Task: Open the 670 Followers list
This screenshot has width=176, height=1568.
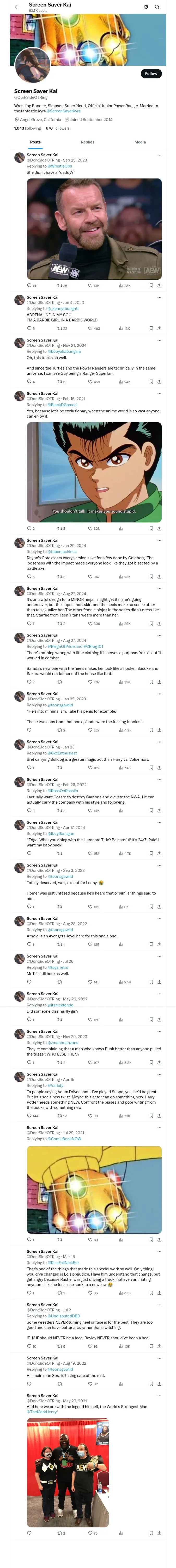Action: point(58,128)
